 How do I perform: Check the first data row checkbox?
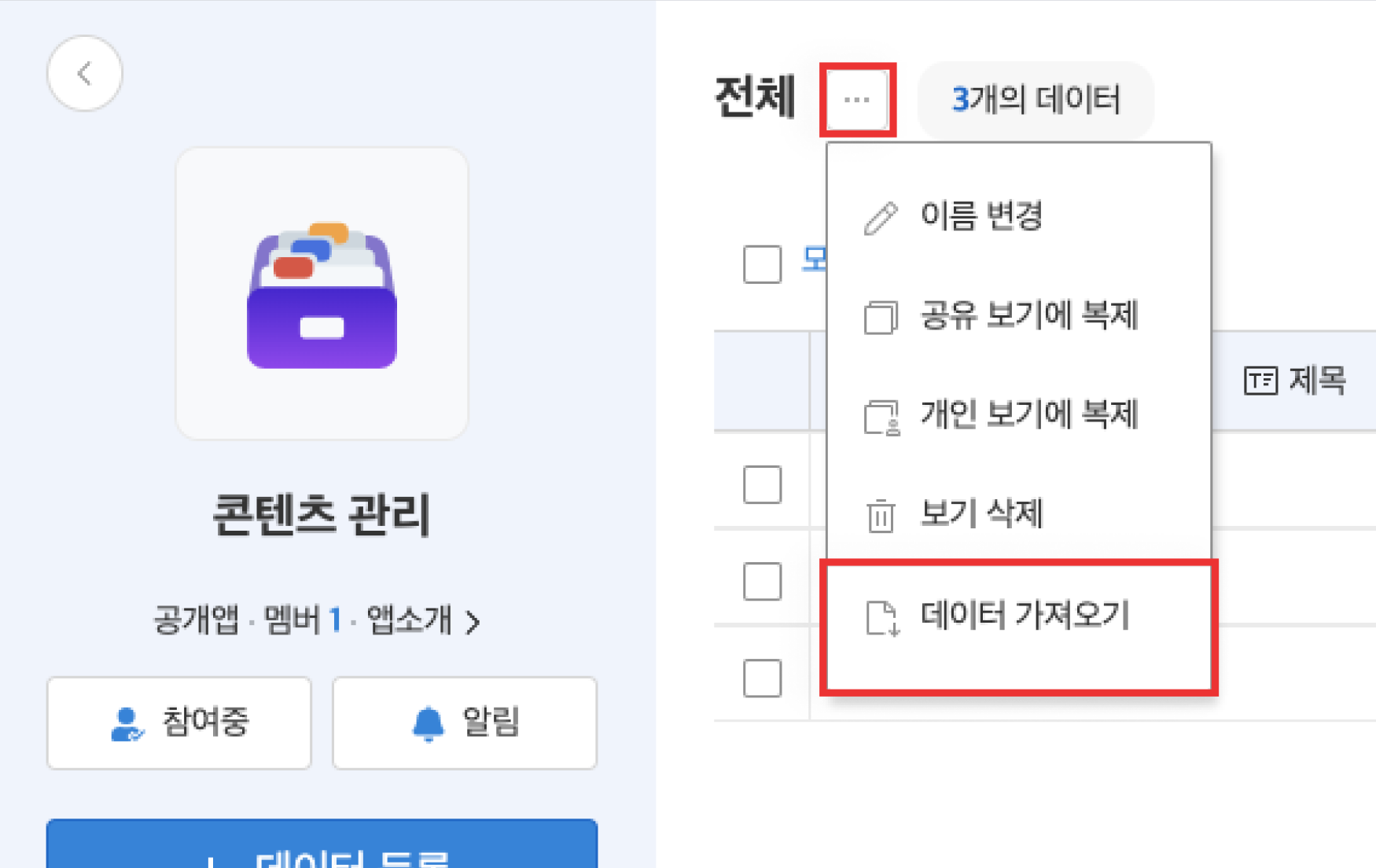762,484
